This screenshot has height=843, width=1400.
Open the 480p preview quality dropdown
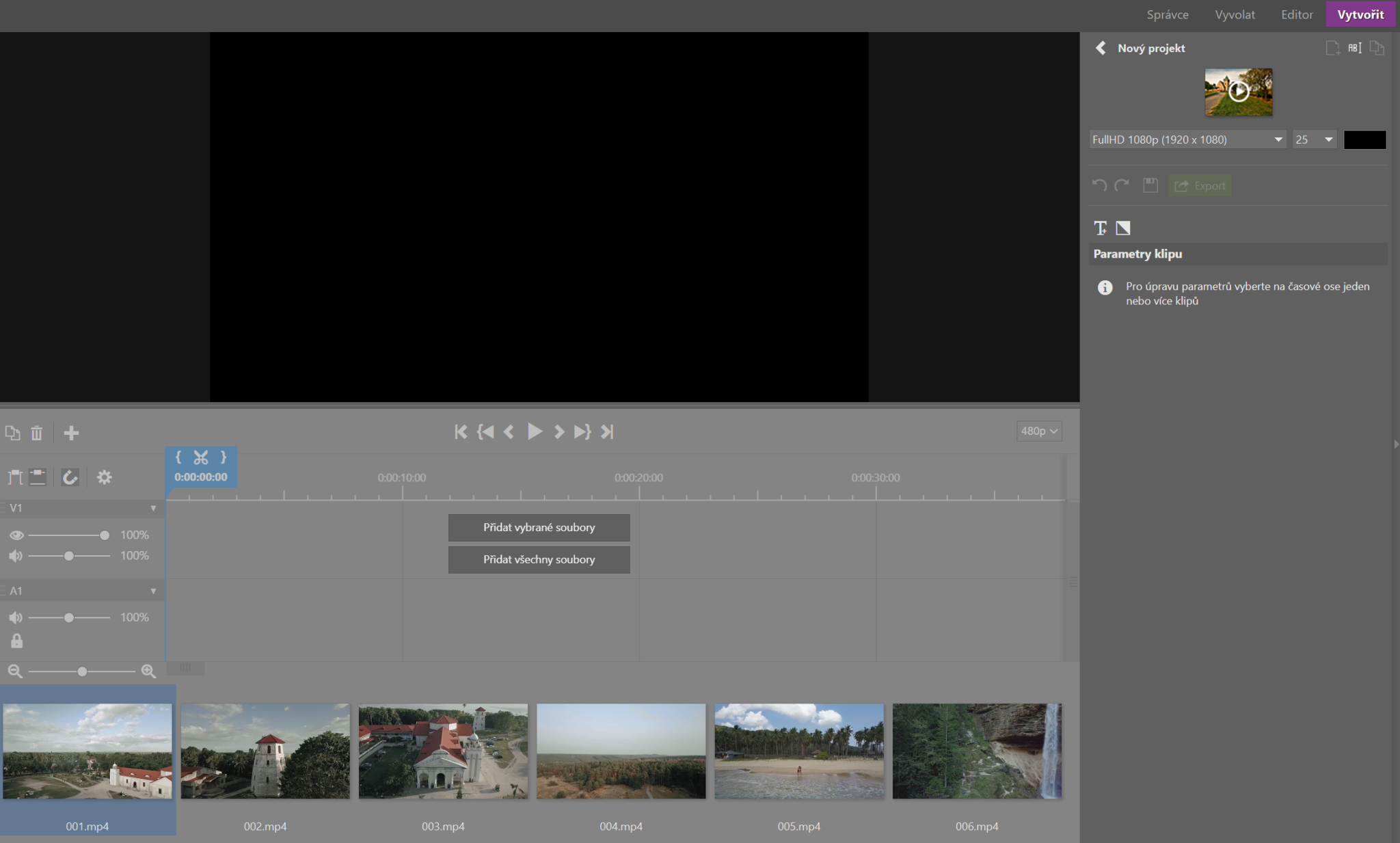tap(1039, 431)
